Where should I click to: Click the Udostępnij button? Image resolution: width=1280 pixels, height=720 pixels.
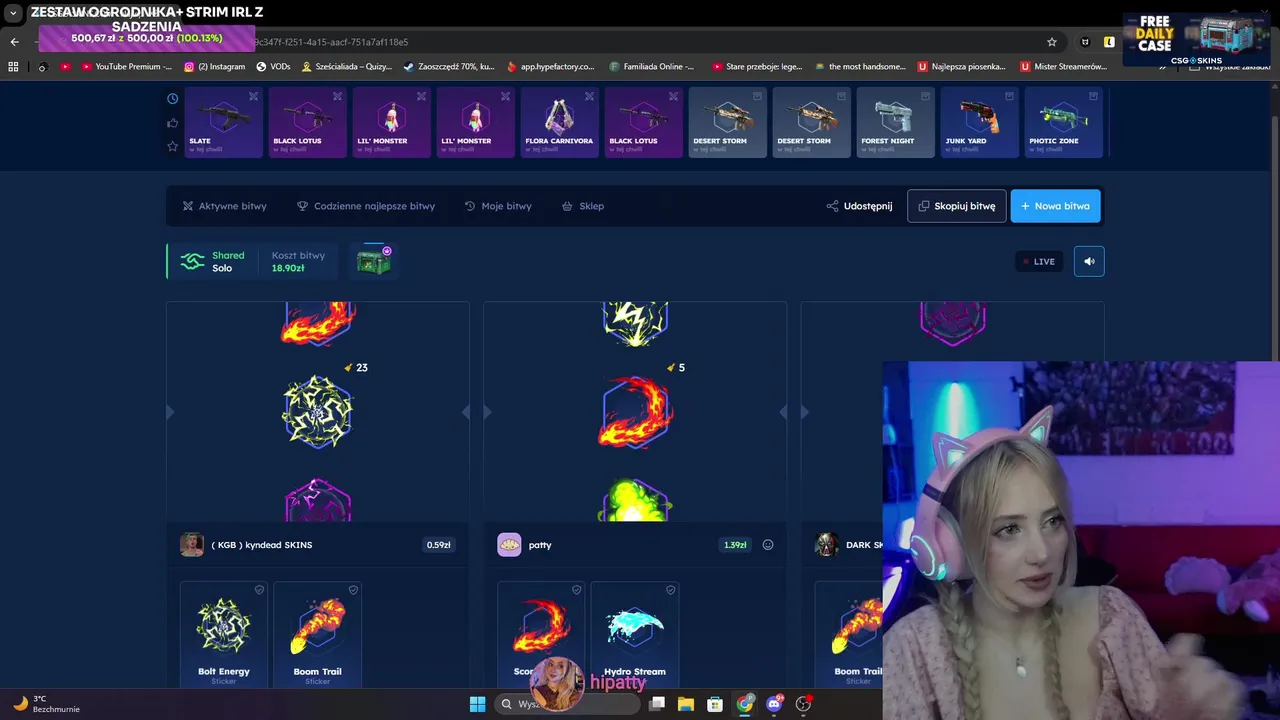860,206
